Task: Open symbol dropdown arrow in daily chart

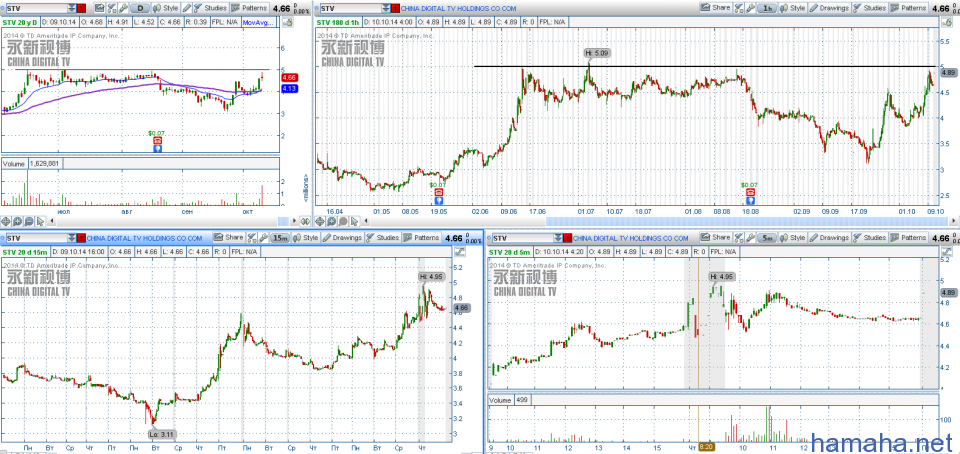Action: (x=72, y=8)
